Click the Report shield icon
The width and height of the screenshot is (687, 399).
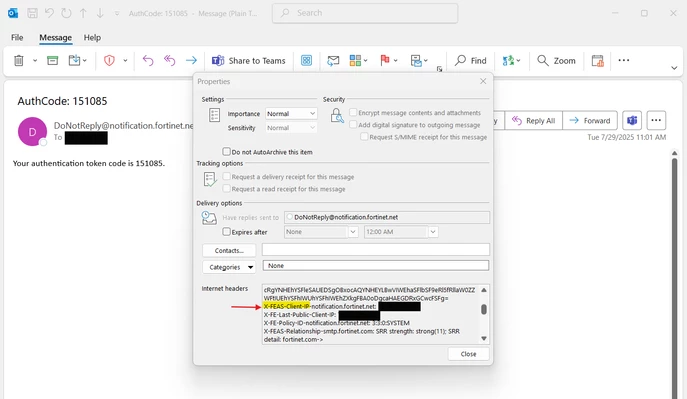point(109,60)
